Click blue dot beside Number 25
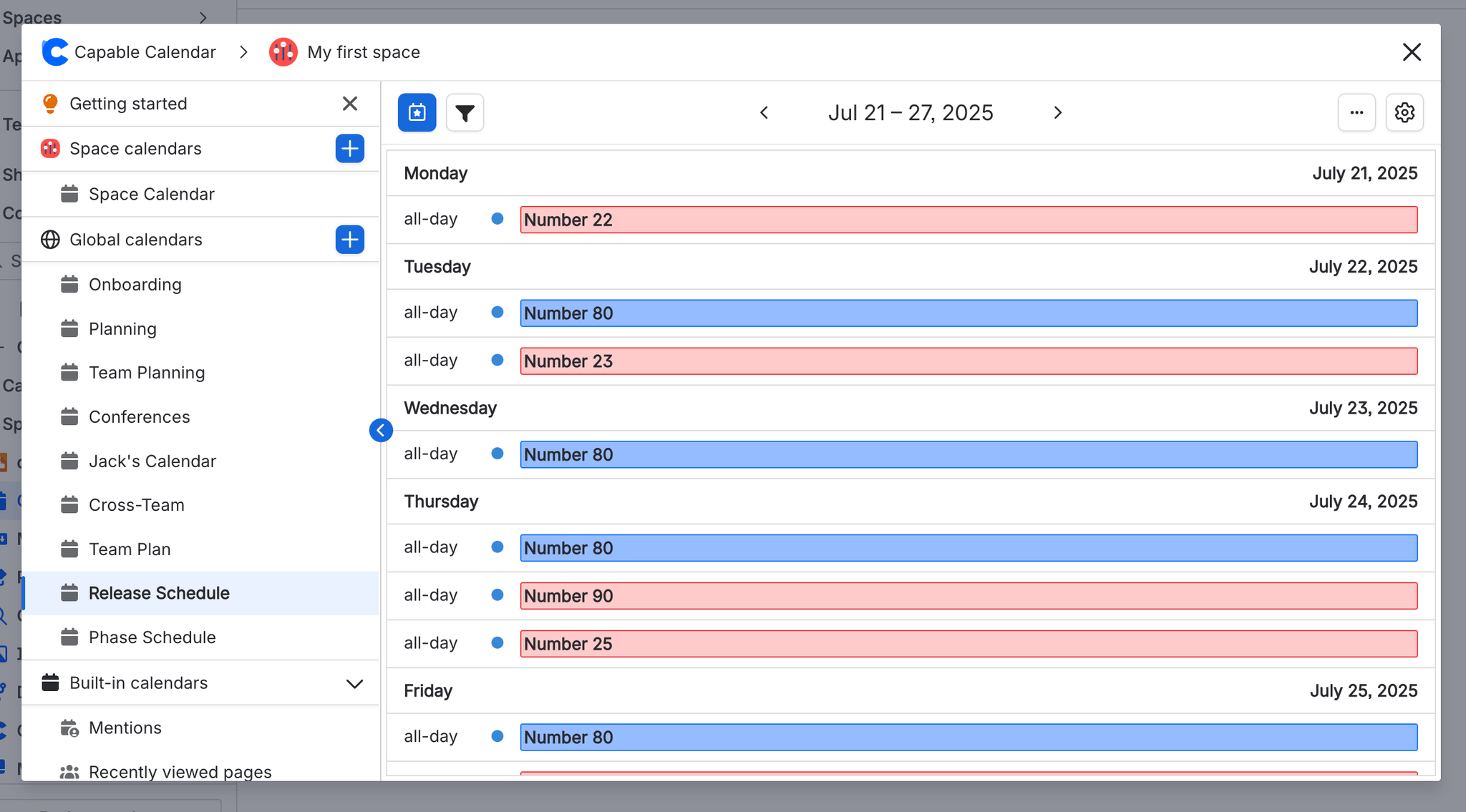 [497, 643]
